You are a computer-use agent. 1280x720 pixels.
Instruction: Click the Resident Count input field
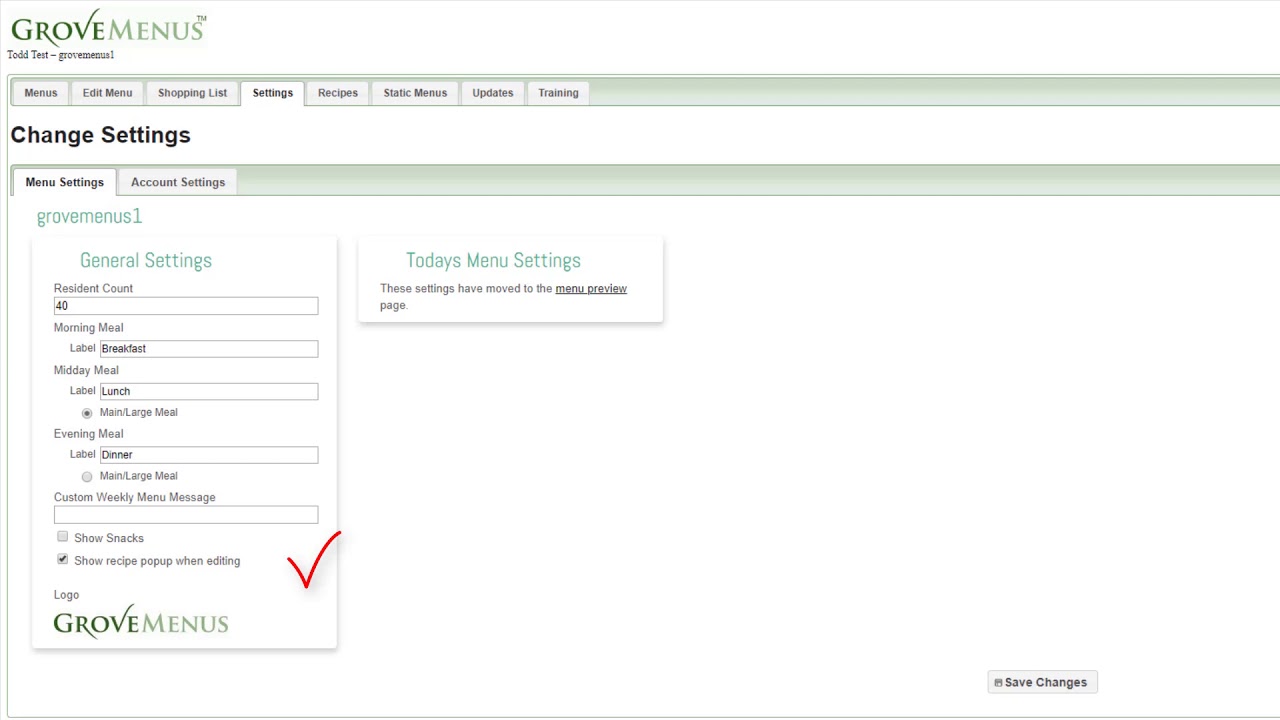tap(186, 306)
